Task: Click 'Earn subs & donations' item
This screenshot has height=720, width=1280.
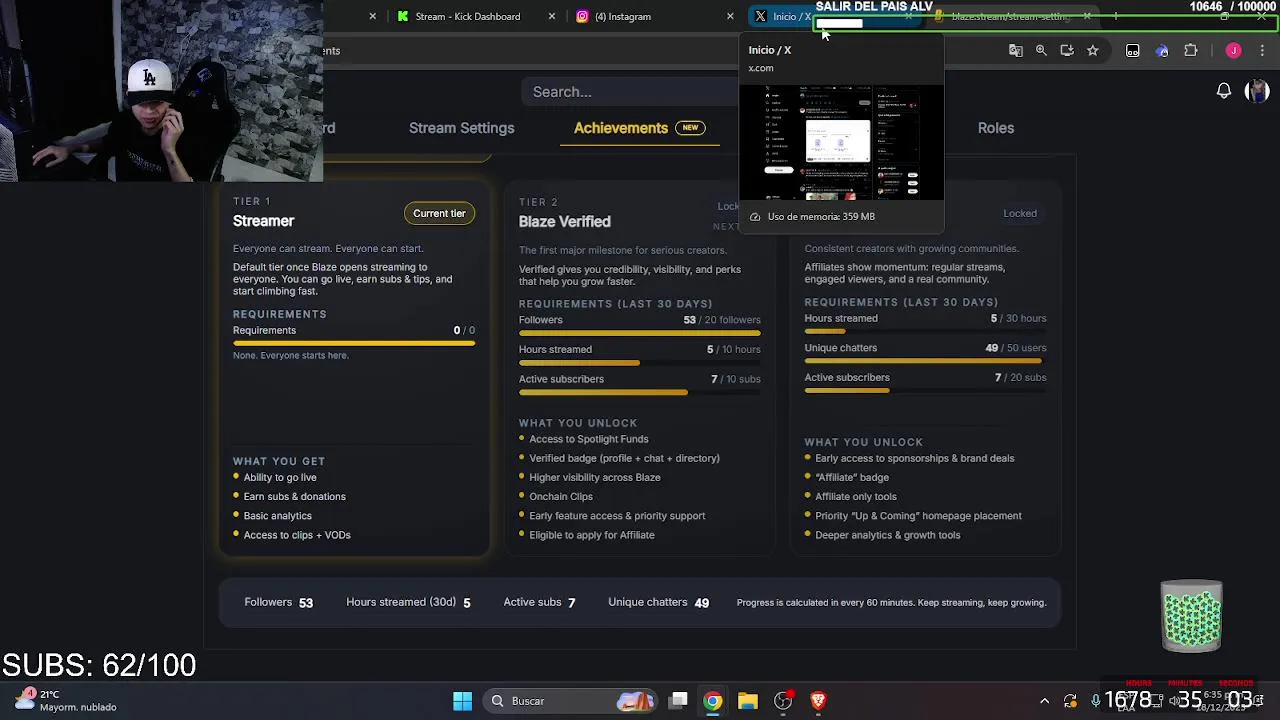Action: coord(295,496)
